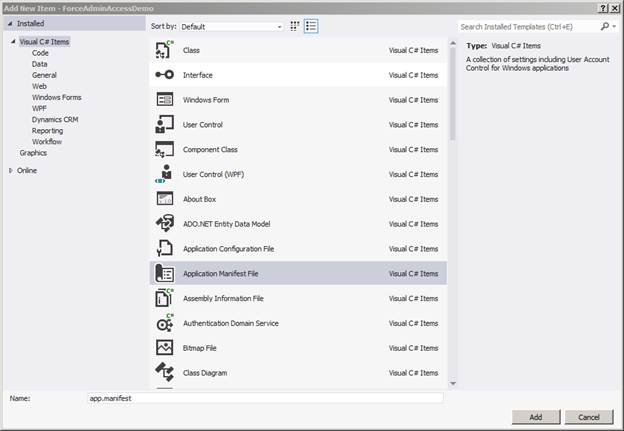The image size is (624, 431).
Task: Expand the Online templates node
Action: pyautogui.click(x=11, y=170)
